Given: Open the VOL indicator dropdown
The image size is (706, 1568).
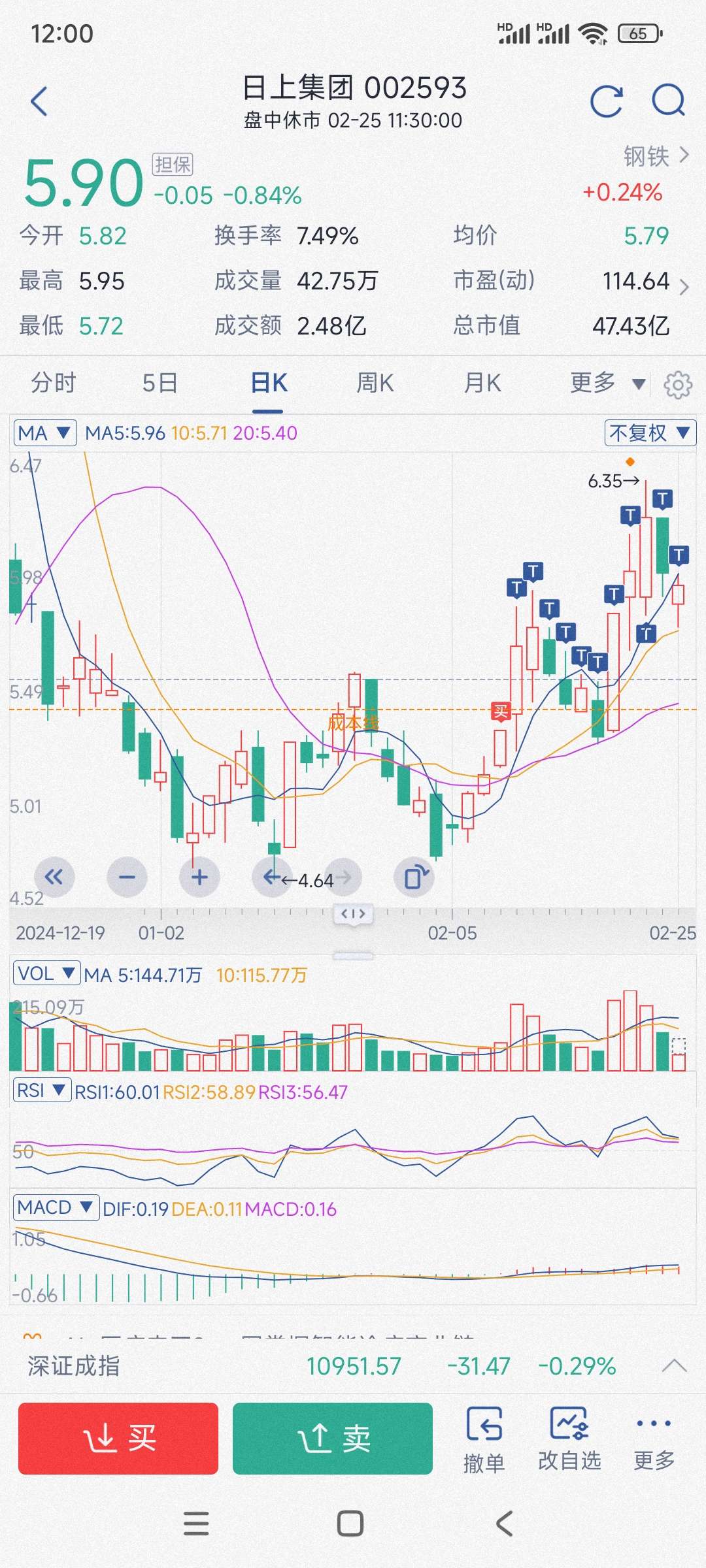Looking at the screenshot, I should (46, 973).
